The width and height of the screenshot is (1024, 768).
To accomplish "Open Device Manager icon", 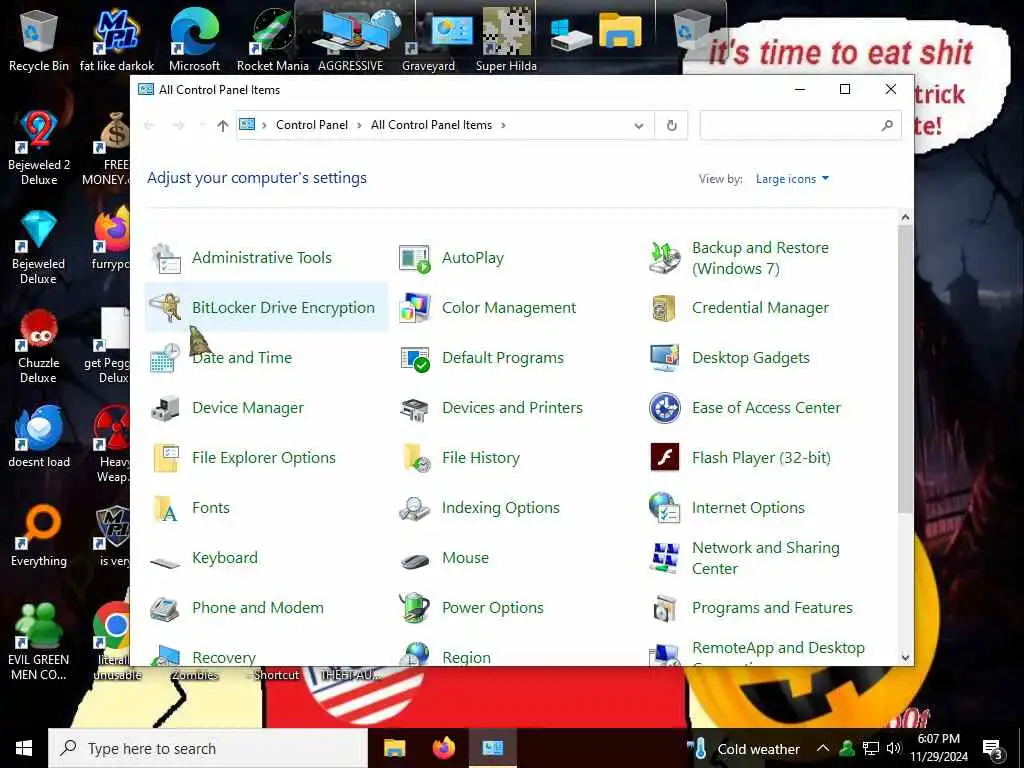I will (x=166, y=408).
